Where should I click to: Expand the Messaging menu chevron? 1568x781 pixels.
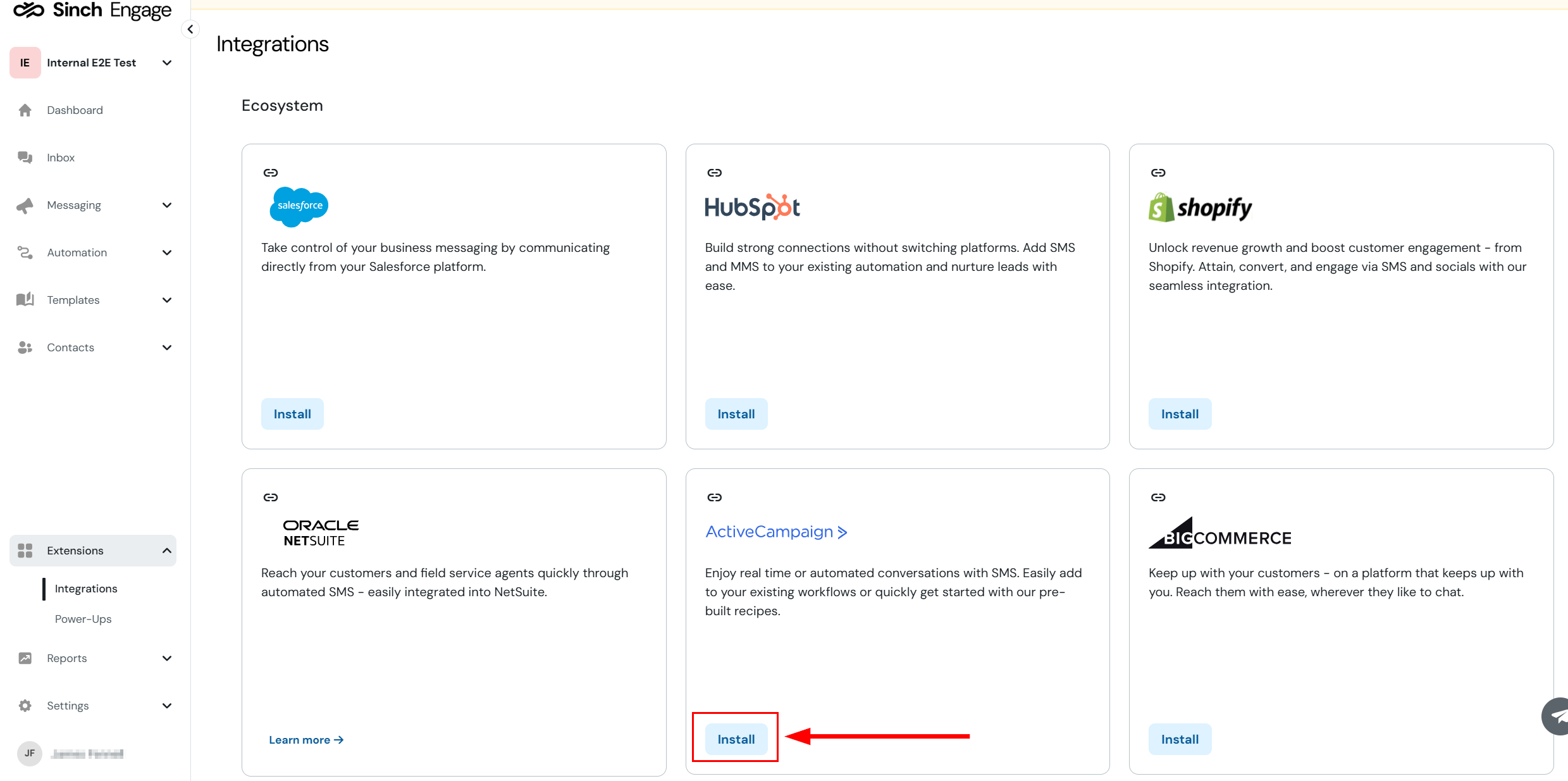(x=167, y=205)
